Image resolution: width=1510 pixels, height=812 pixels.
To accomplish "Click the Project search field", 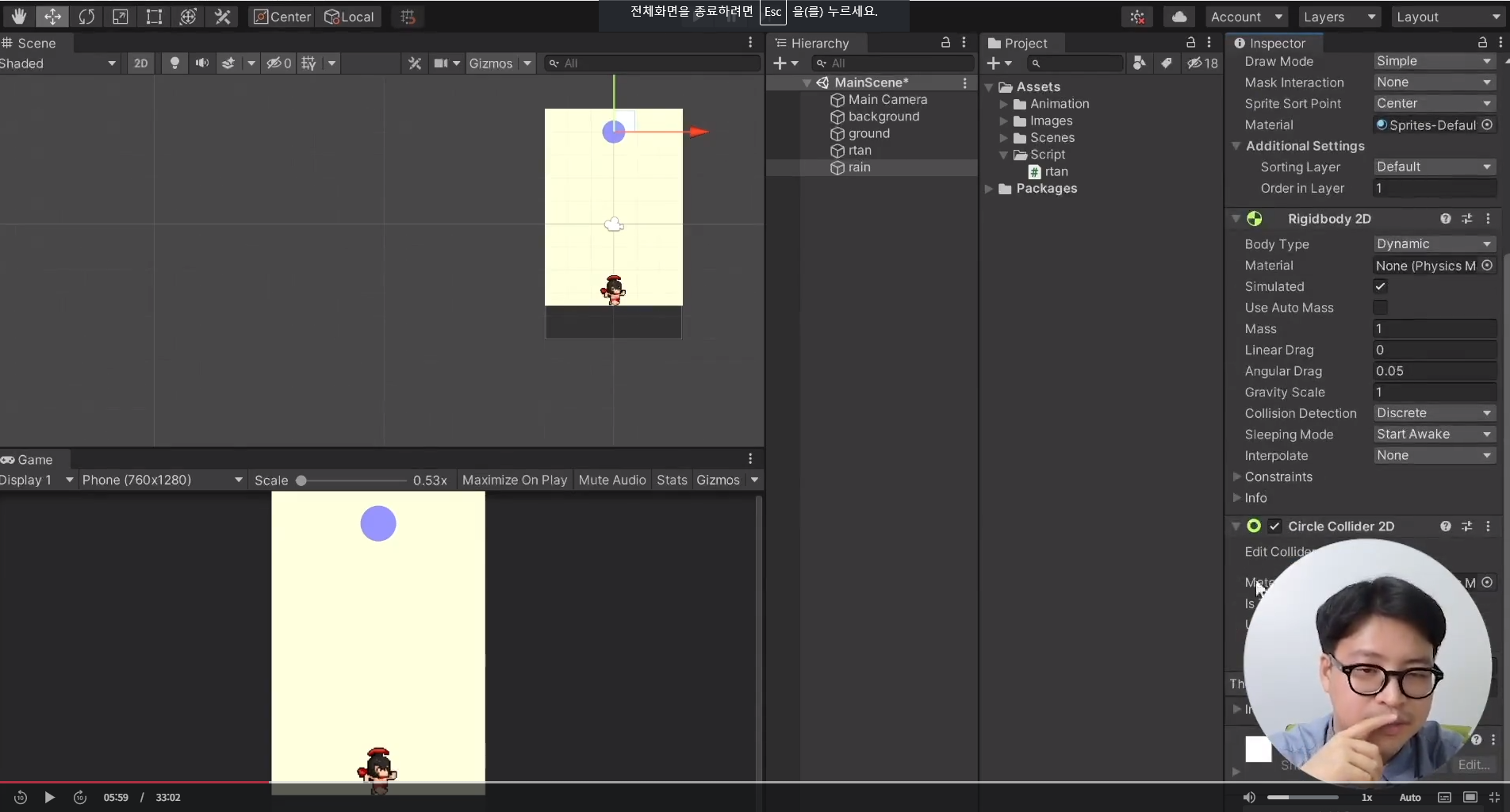I will pos(1075,63).
